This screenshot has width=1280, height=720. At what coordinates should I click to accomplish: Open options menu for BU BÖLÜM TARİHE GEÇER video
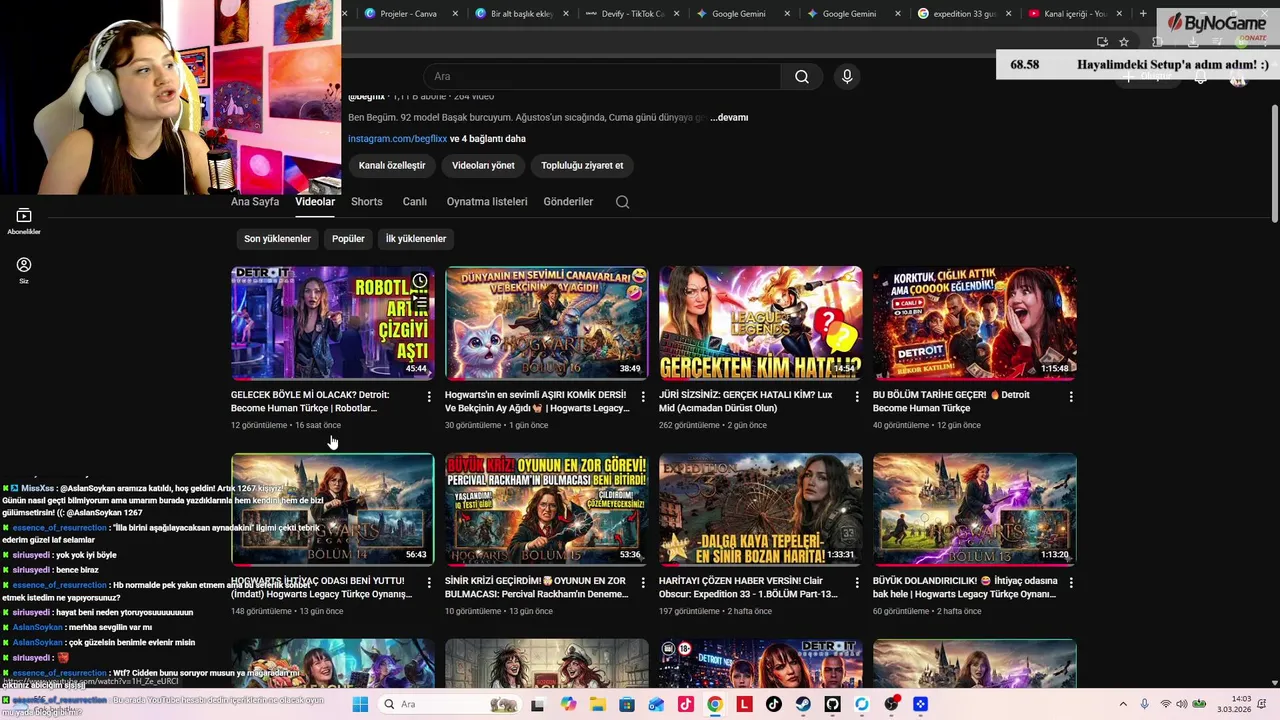point(1071,397)
